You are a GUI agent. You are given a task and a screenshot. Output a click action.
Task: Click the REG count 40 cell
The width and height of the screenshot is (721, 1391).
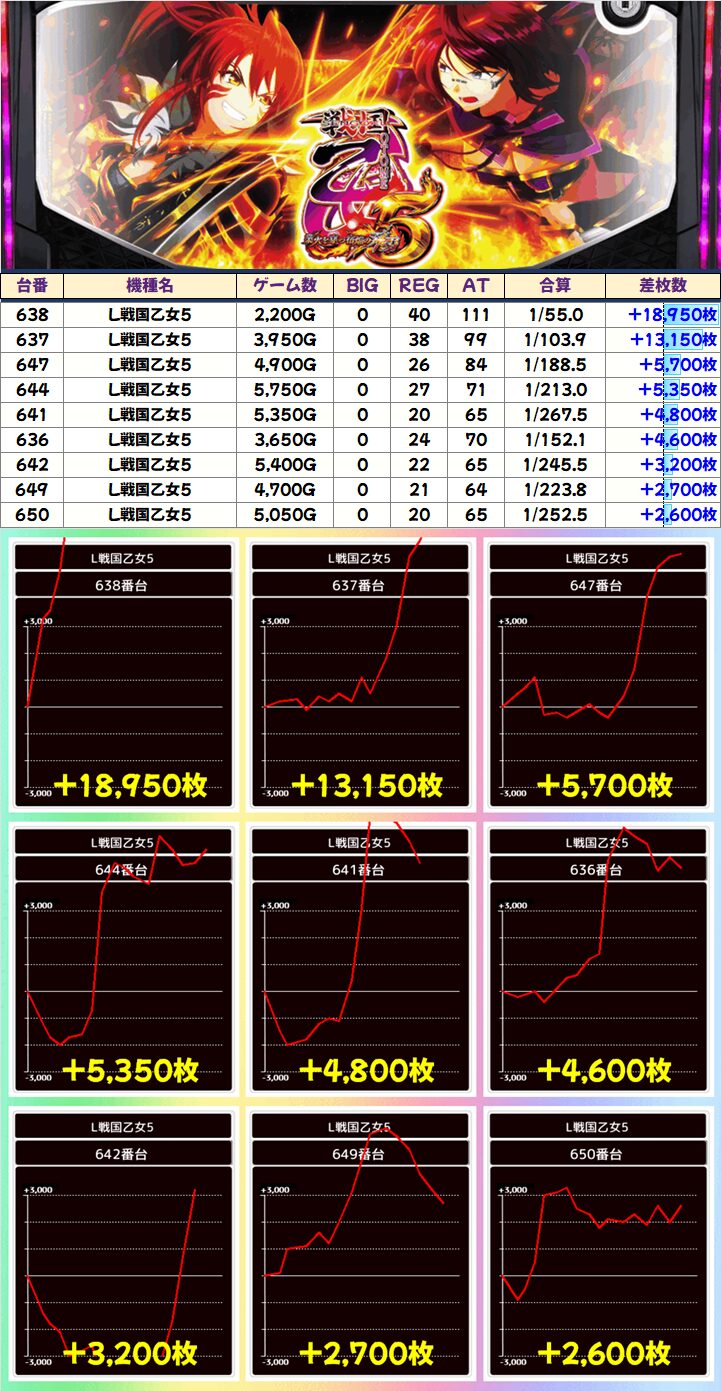(419, 314)
